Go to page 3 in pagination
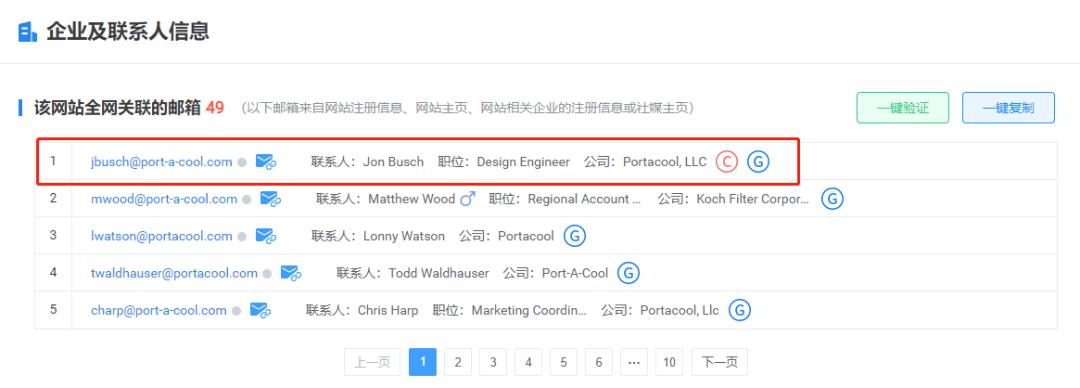Screen dimensions: 1080x388 (x=493, y=362)
